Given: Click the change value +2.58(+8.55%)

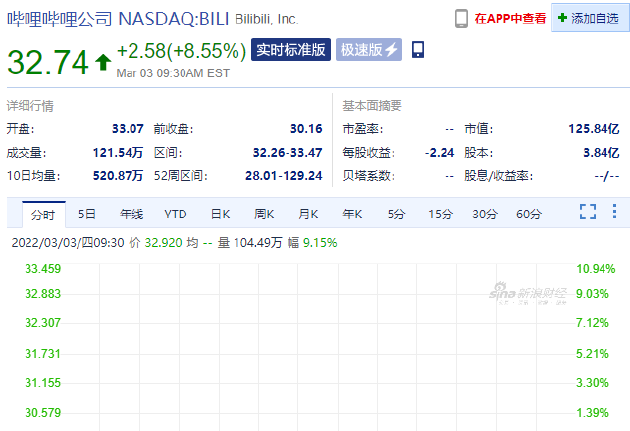Looking at the screenshot, I should [181, 51].
